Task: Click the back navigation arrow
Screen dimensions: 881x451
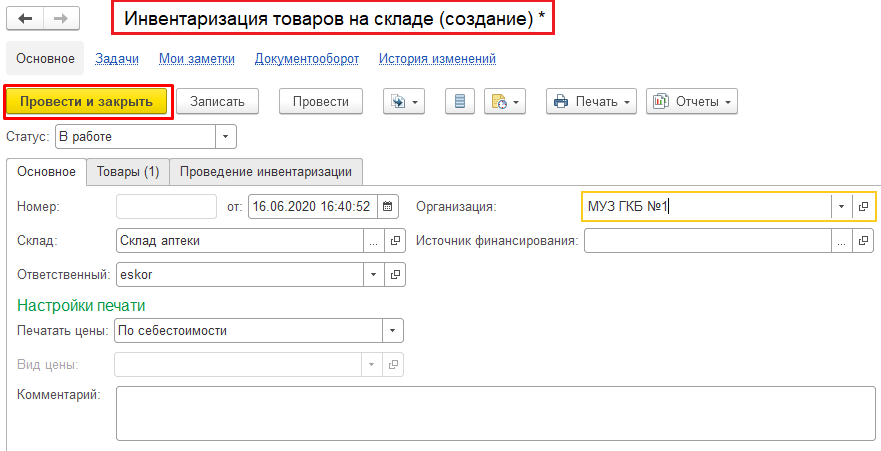Action: [x=25, y=19]
